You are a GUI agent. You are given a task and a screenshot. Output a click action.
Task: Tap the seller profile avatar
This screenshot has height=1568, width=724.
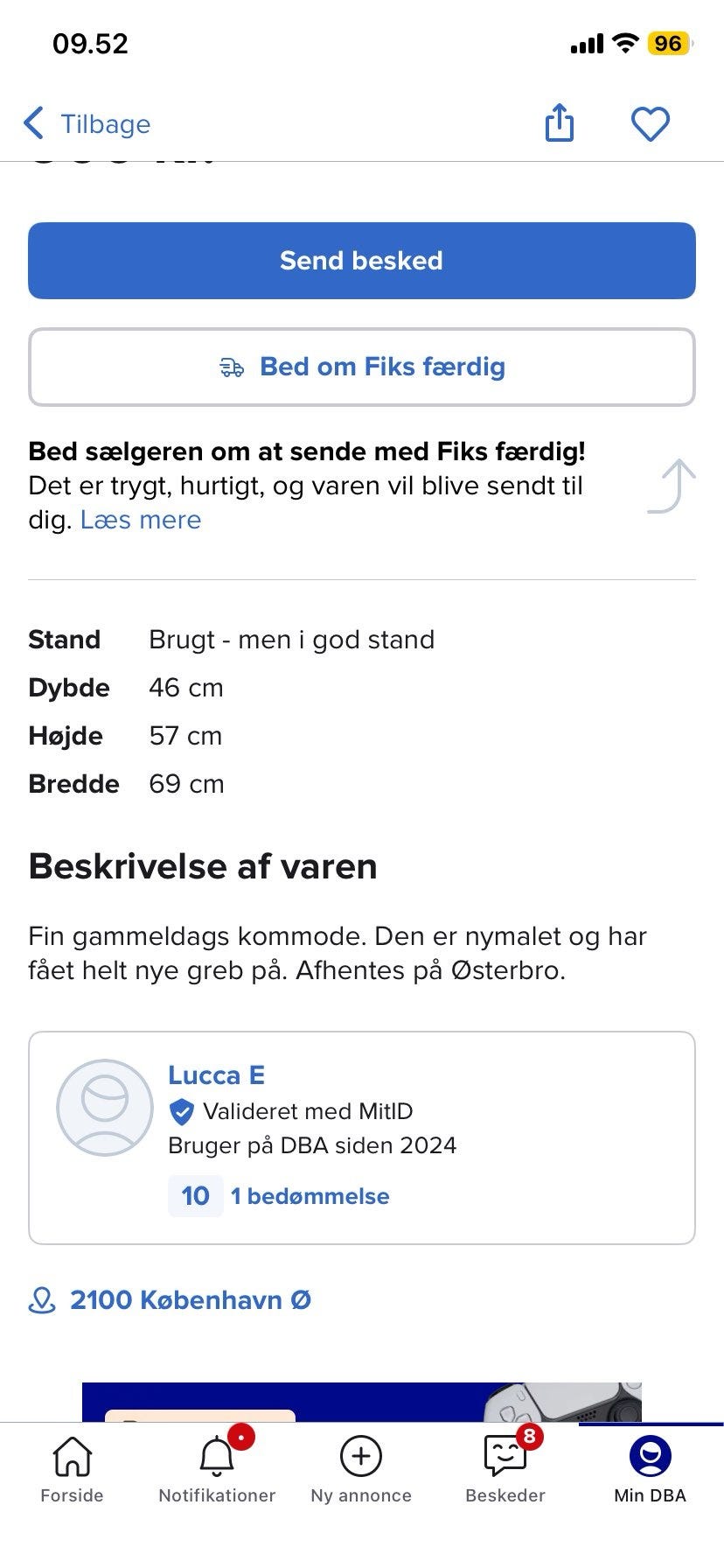(105, 1108)
